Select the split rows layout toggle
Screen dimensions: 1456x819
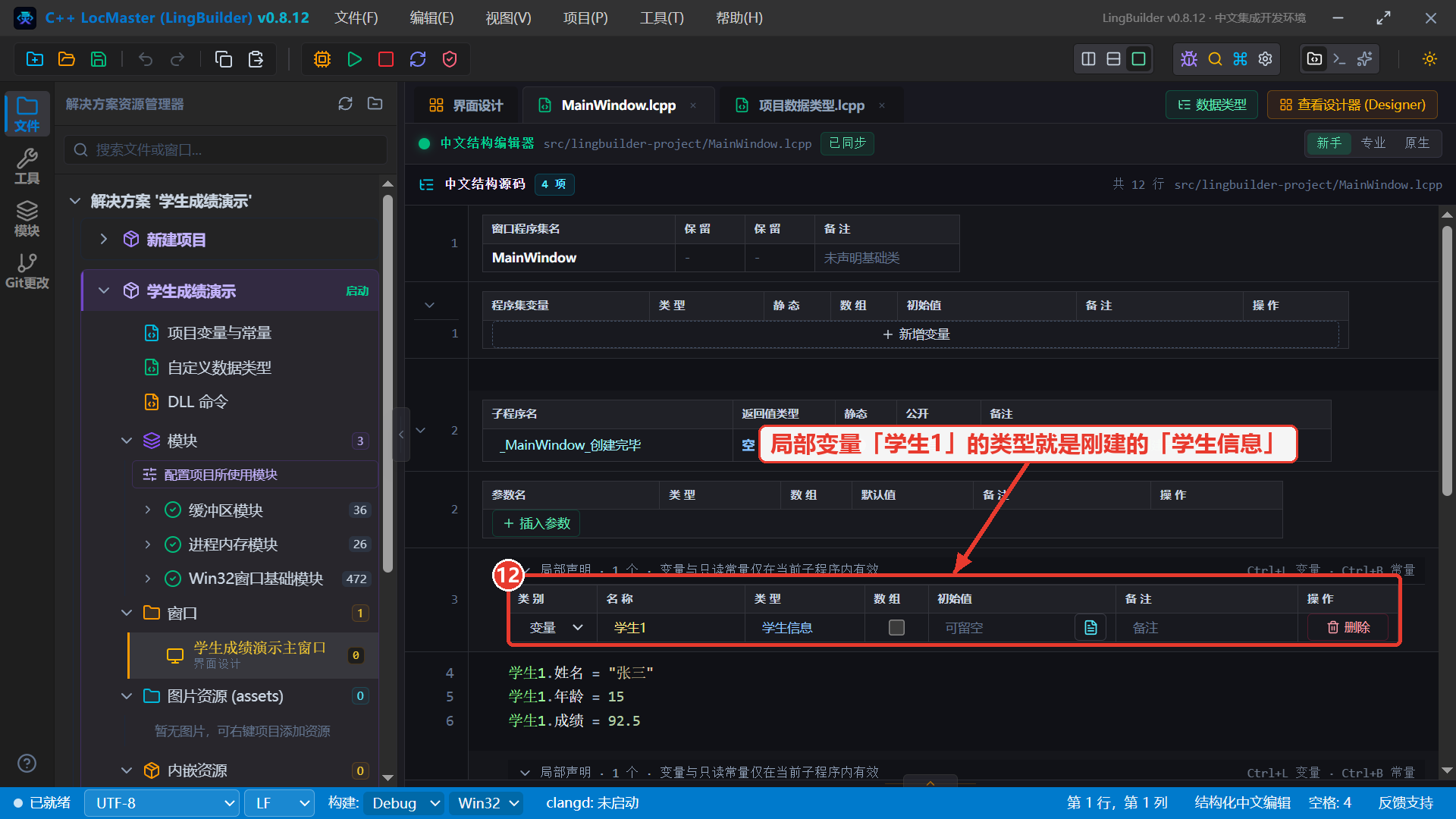pos(1113,59)
